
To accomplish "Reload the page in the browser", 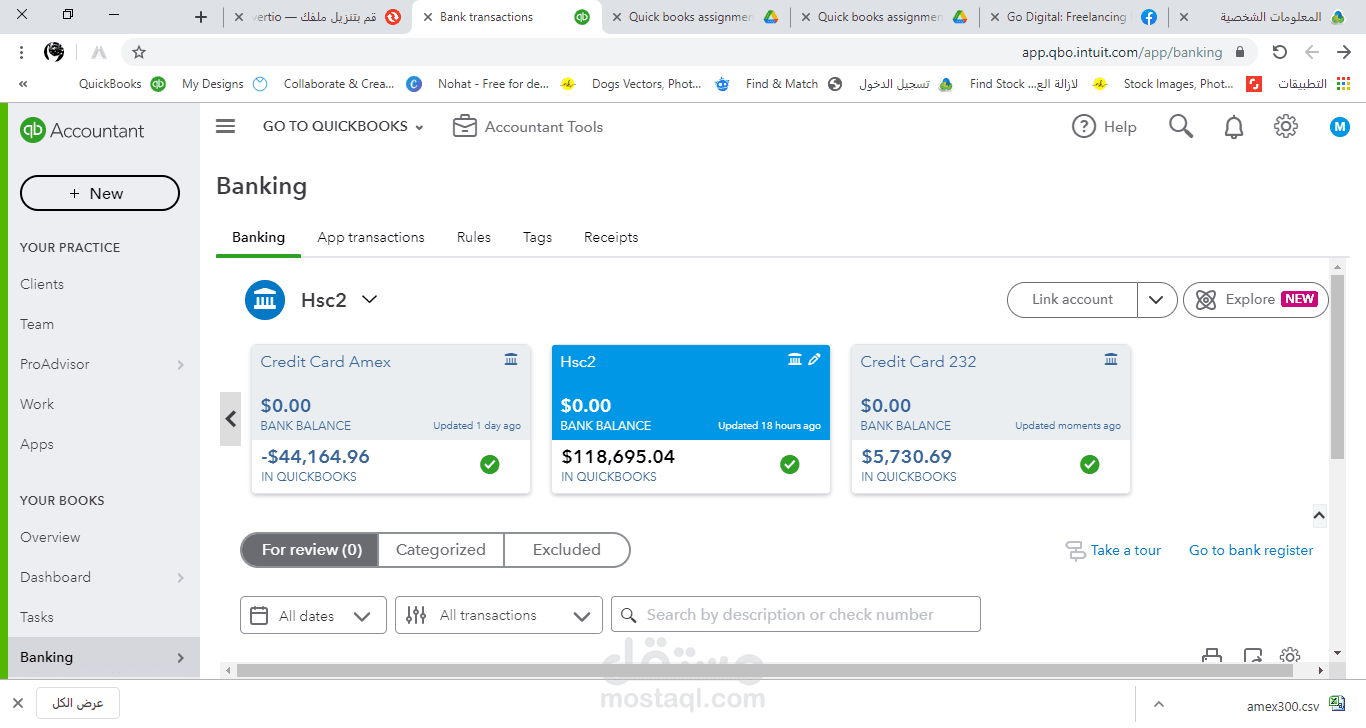I will 1279,52.
